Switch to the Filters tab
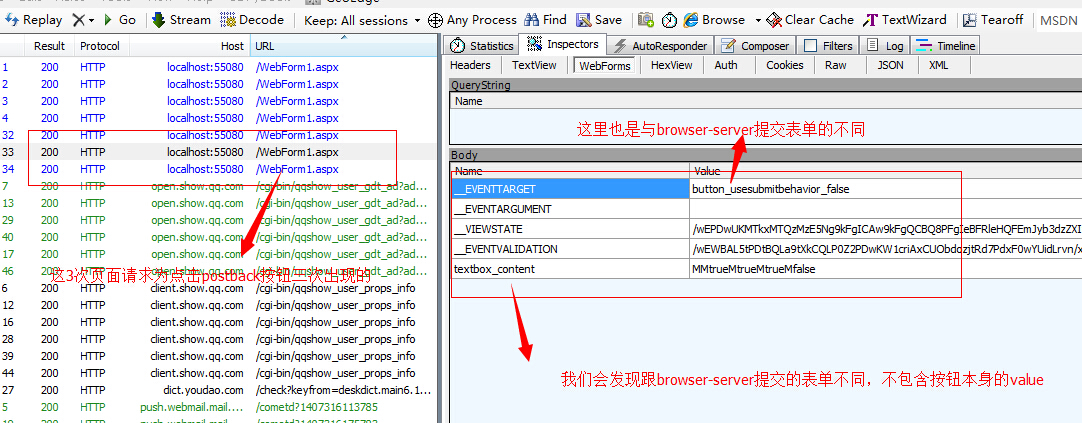This screenshot has width=1082, height=423. tap(828, 46)
